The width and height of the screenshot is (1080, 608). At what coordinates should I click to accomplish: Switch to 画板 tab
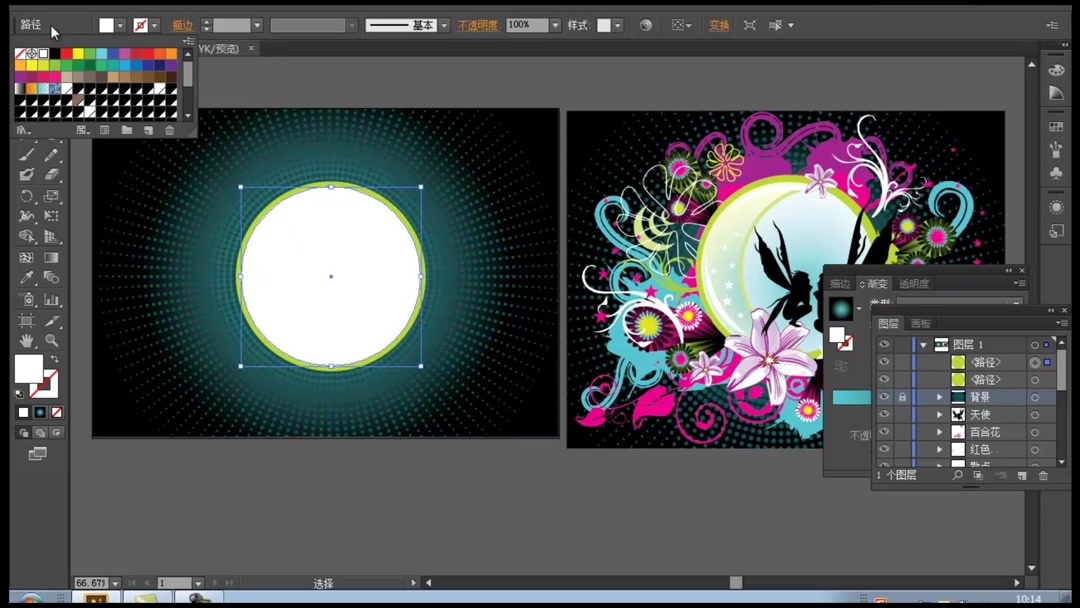(x=920, y=324)
